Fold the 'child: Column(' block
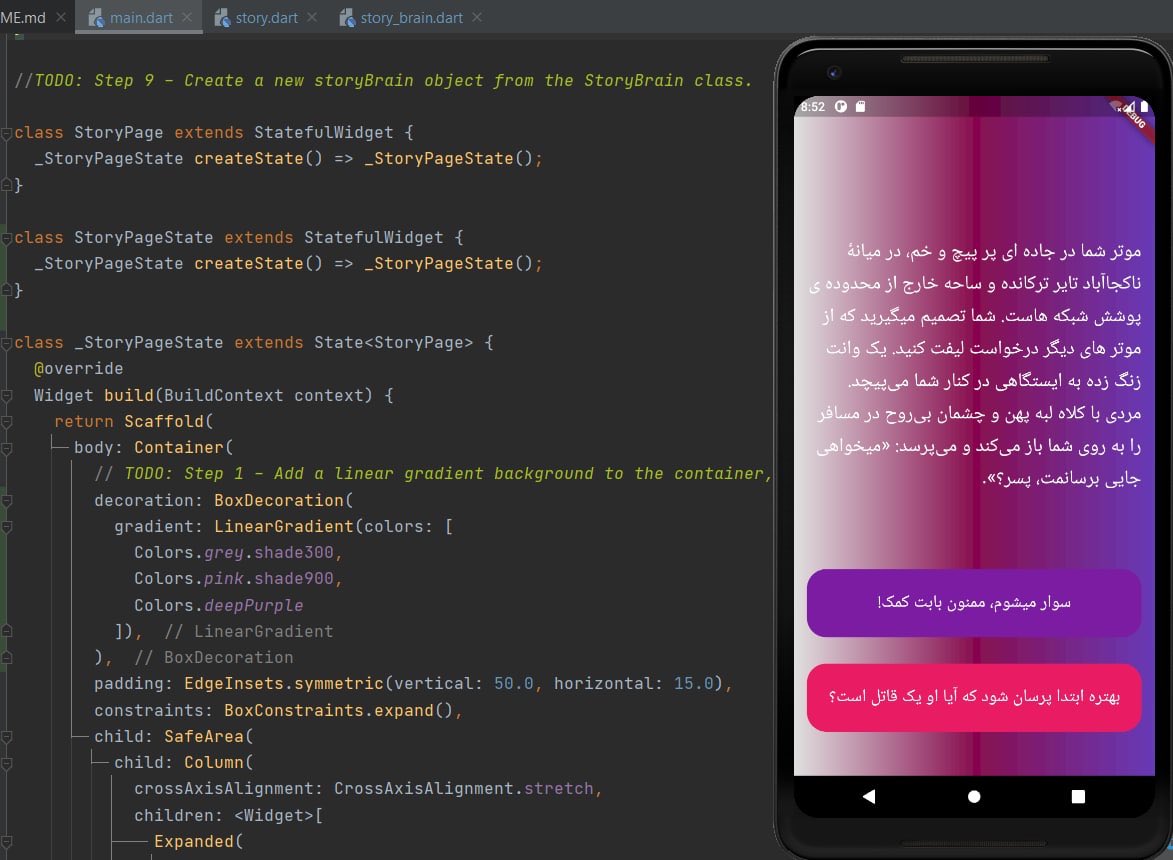Screen dimensions: 1173x860 [6, 763]
